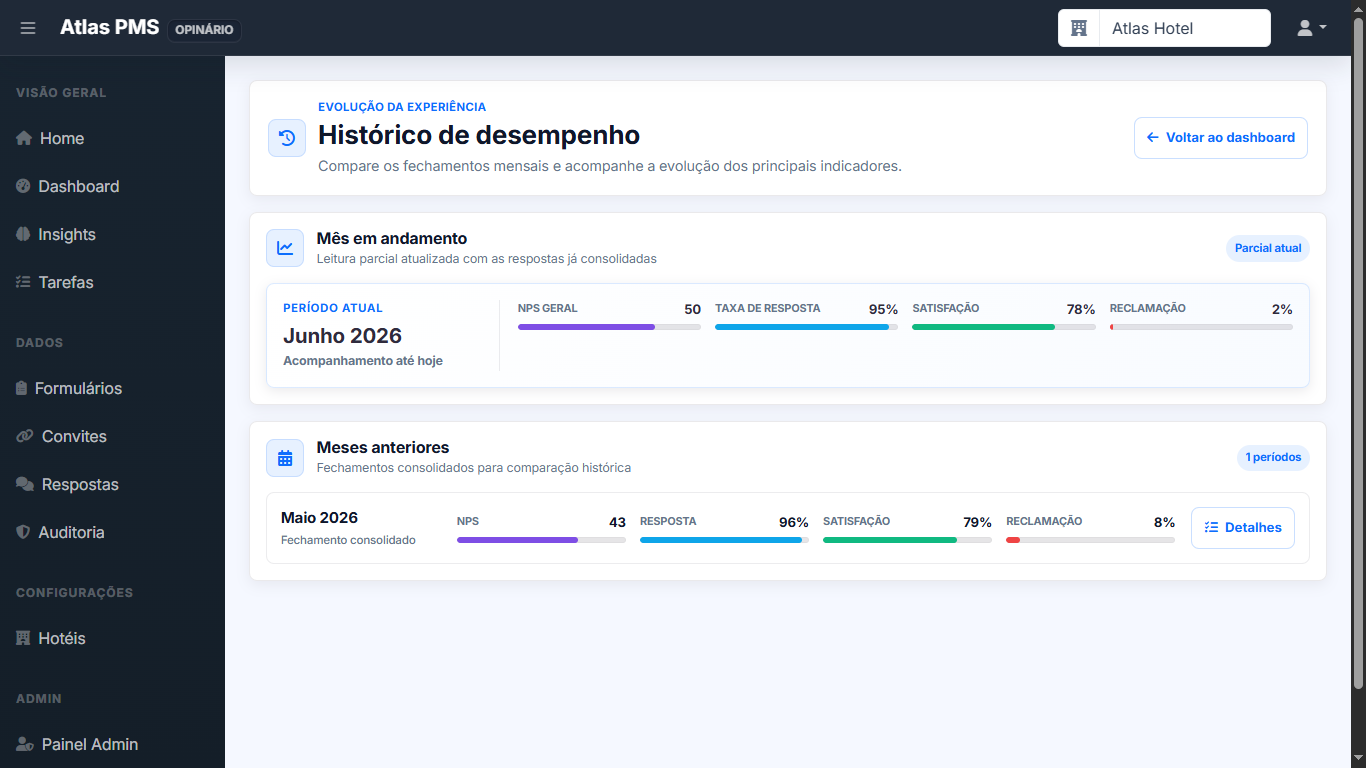Open Hotéis under Configurações
Screen dimensions: 1366x768
(x=112, y=638)
